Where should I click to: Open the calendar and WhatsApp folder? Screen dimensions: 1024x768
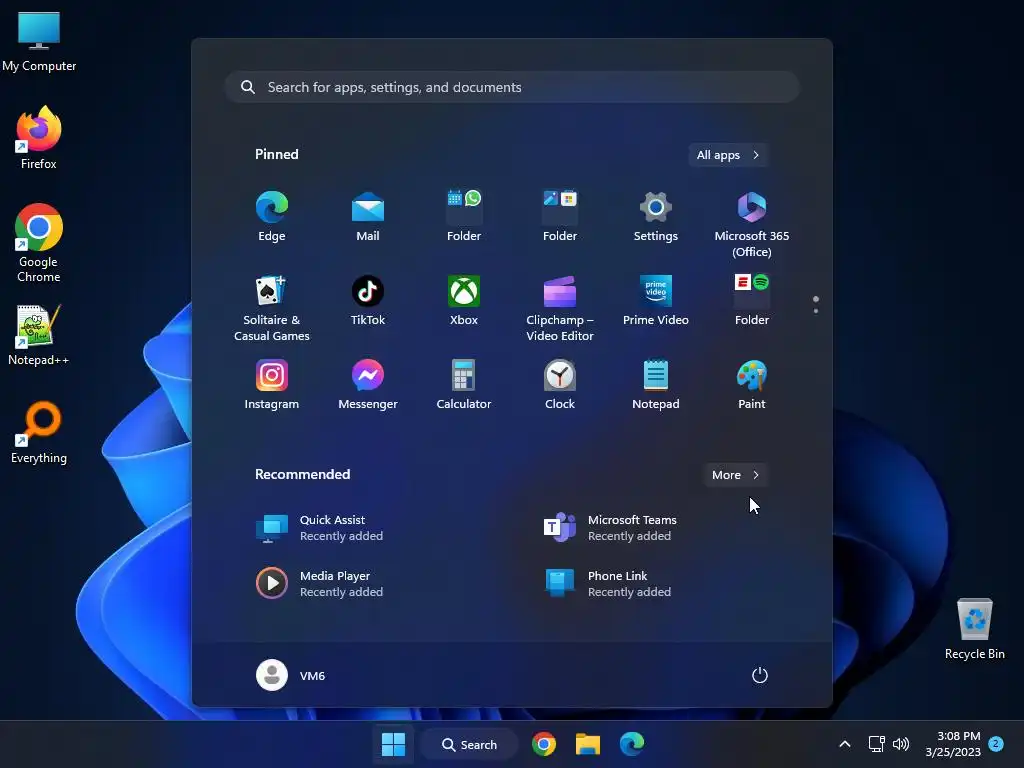[x=464, y=217]
